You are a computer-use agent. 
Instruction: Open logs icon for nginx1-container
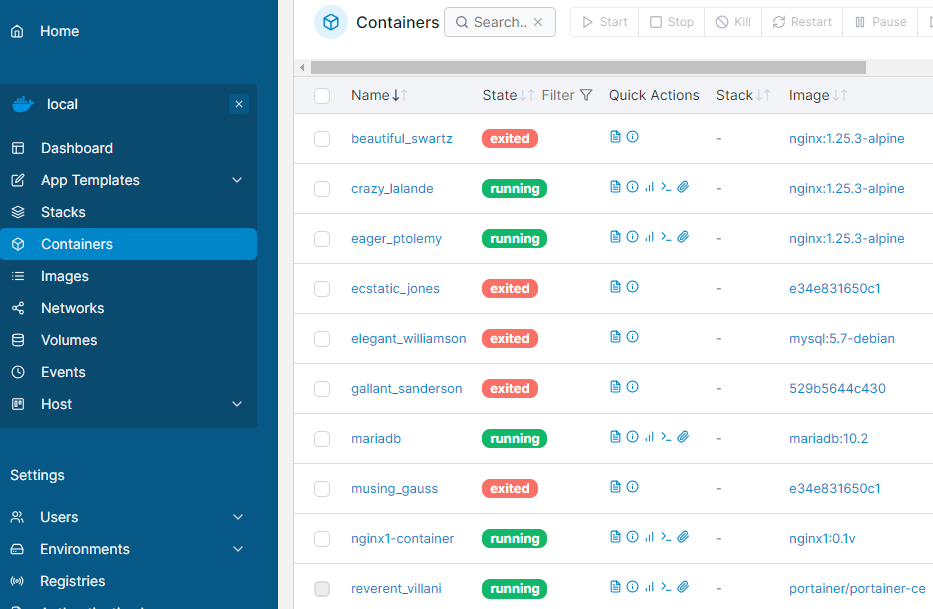[615, 537]
